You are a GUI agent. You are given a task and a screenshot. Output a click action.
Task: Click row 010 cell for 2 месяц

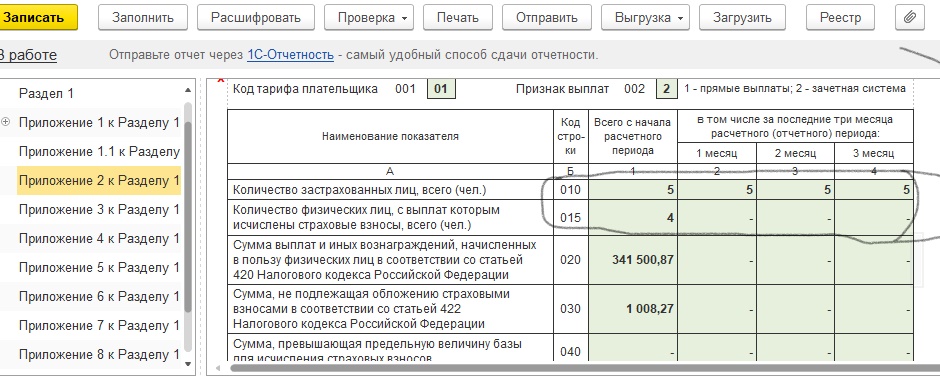[x=796, y=190]
